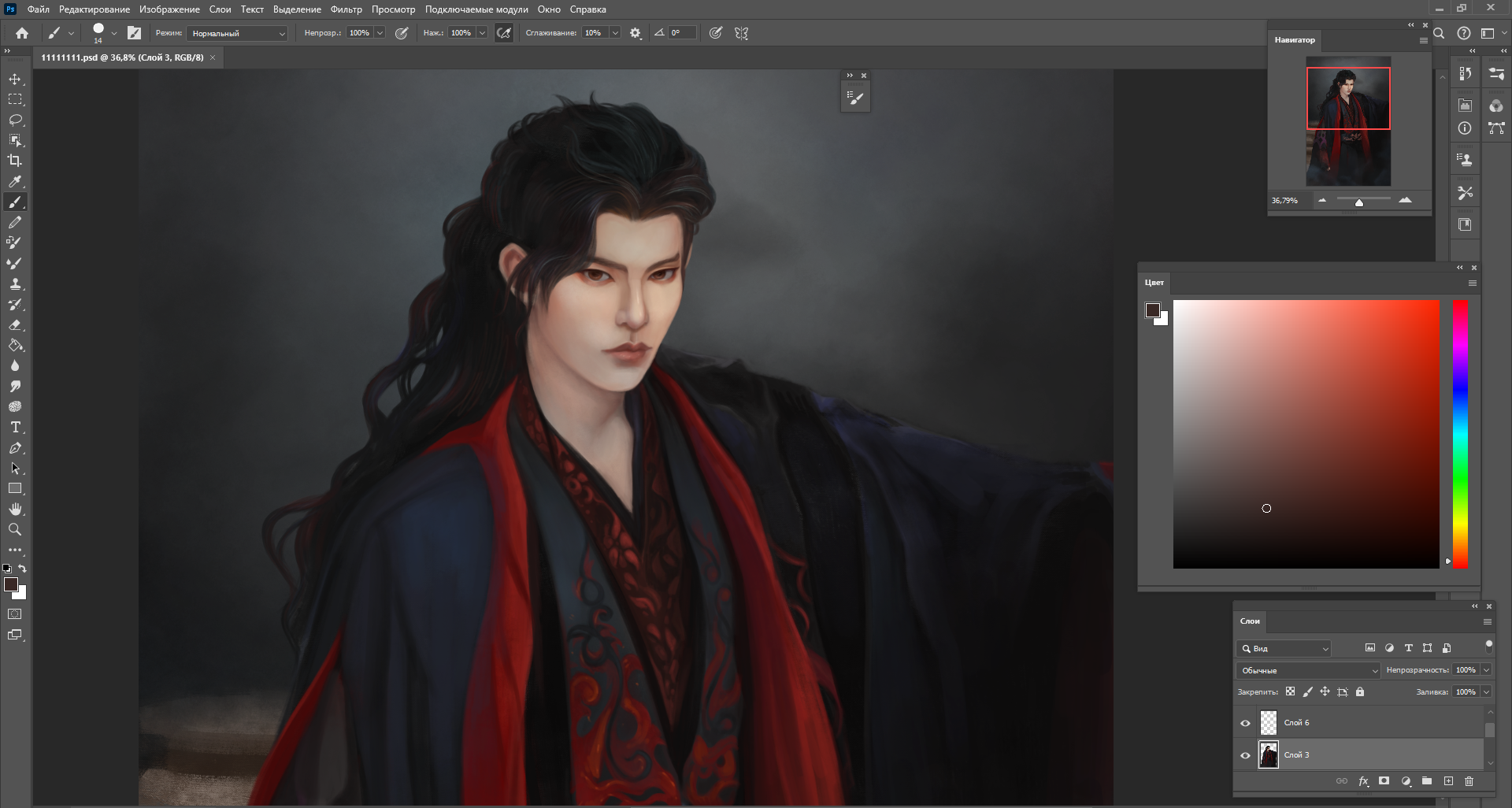Open the brush preset picker arrow
1512x808 pixels.
tap(114, 33)
